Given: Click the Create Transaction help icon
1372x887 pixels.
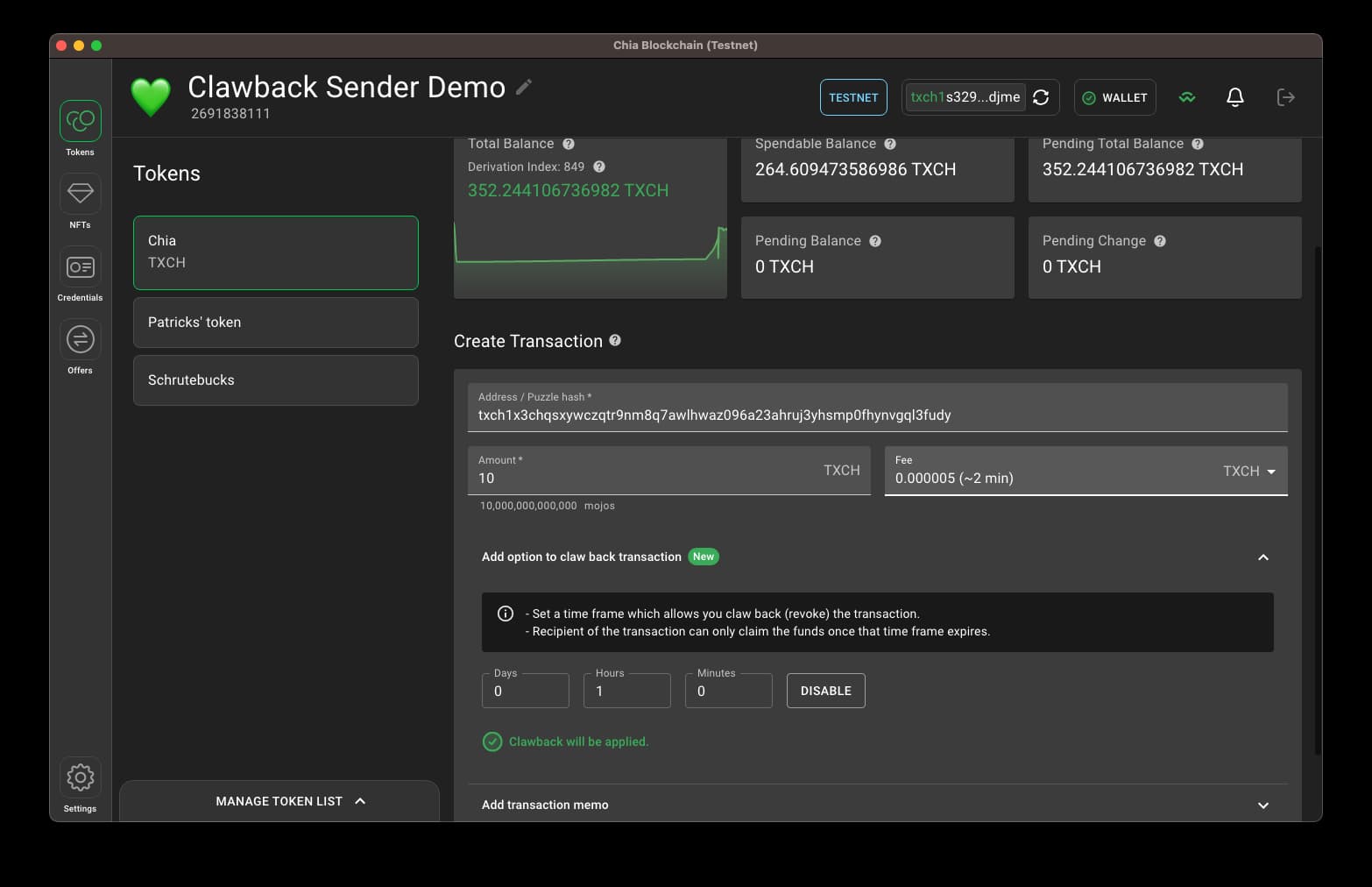Looking at the screenshot, I should tap(615, 341).
